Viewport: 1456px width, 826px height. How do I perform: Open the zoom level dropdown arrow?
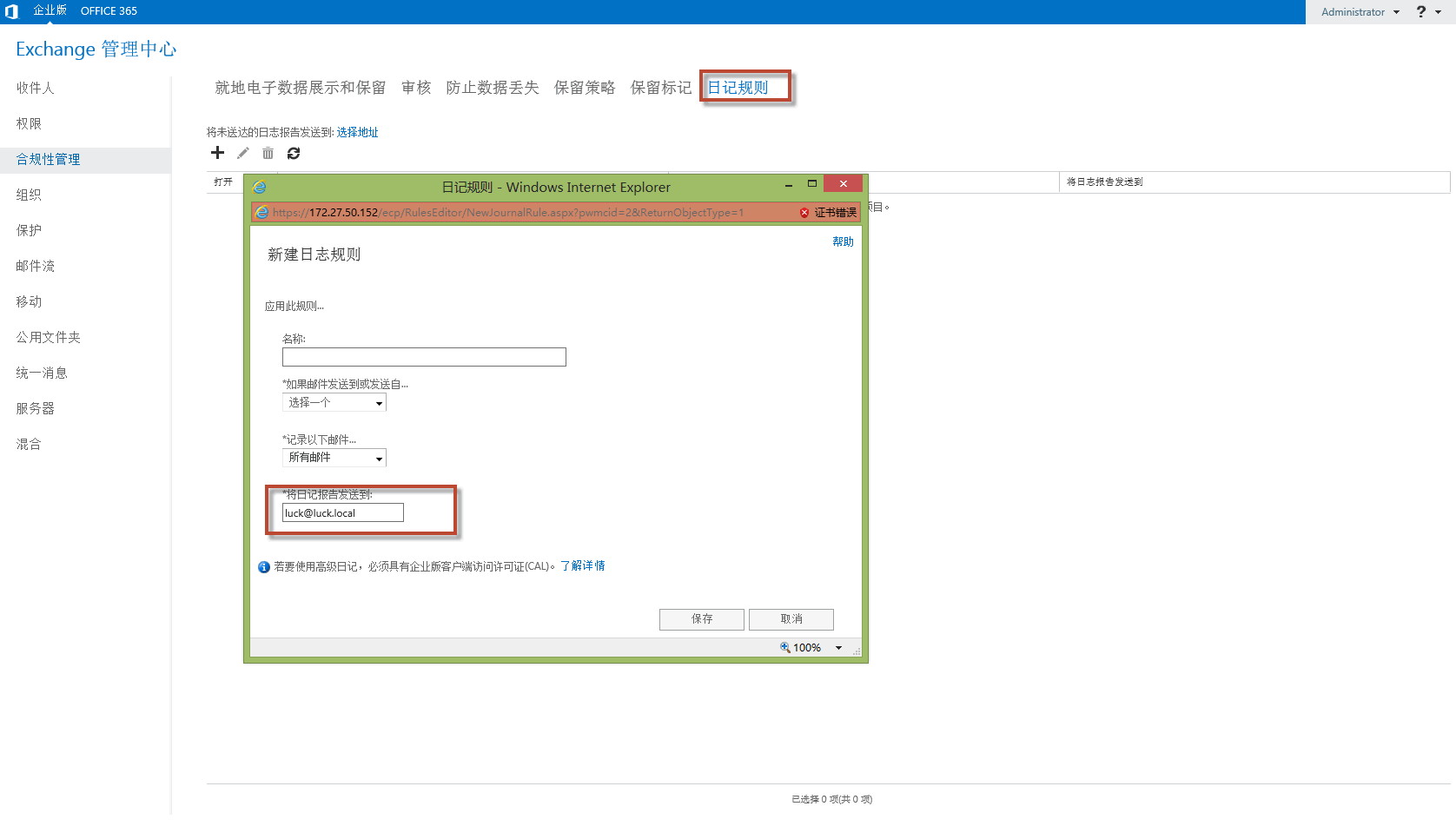pyautogui.click(x=838, y=648)
